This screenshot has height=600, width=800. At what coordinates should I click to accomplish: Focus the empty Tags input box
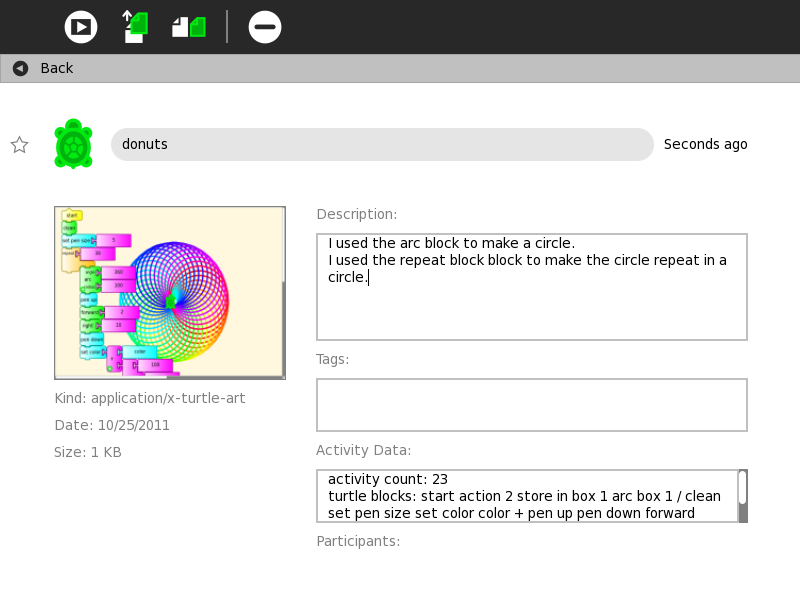[532, 405]
